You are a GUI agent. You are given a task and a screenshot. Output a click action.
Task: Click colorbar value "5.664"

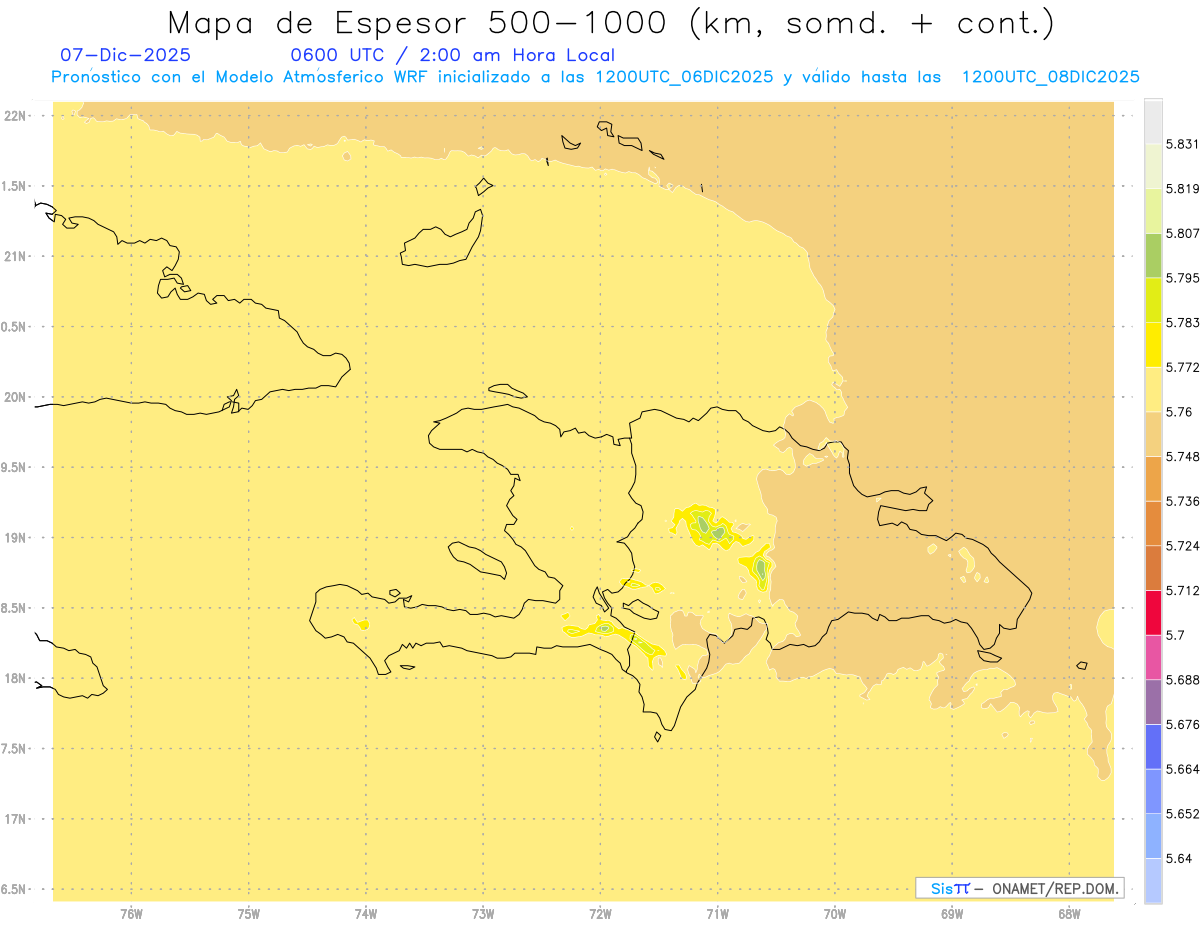pyautogui.click(x=1182, y=769)
